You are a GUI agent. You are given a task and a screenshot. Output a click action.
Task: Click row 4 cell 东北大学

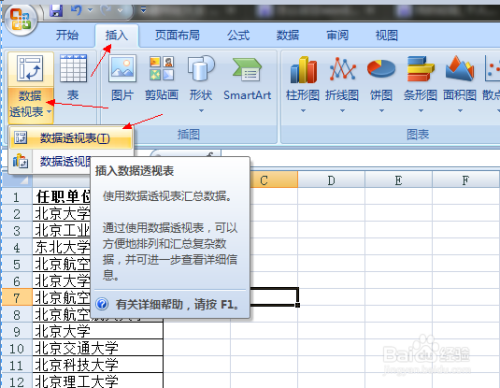[x=62, y=247]
